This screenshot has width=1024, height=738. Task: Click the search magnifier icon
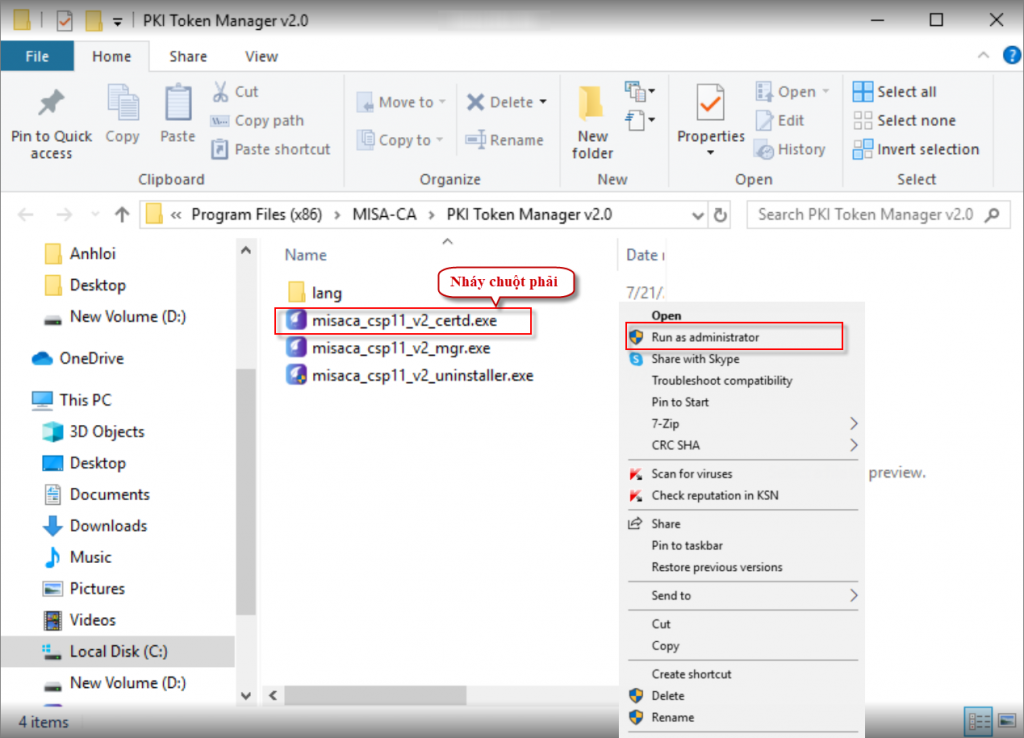[x=992, y=214]
